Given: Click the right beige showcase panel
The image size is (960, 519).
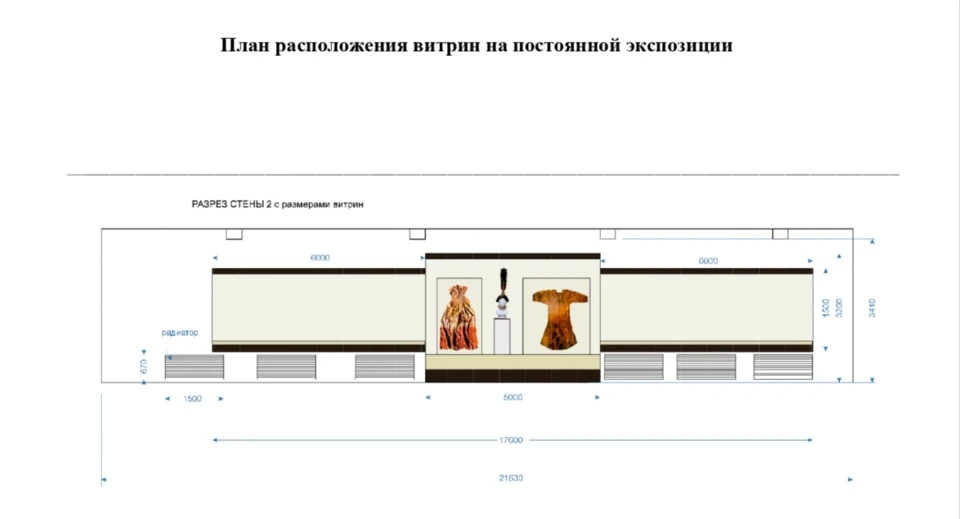Looking at the screenshot, I should coord(706,308).
